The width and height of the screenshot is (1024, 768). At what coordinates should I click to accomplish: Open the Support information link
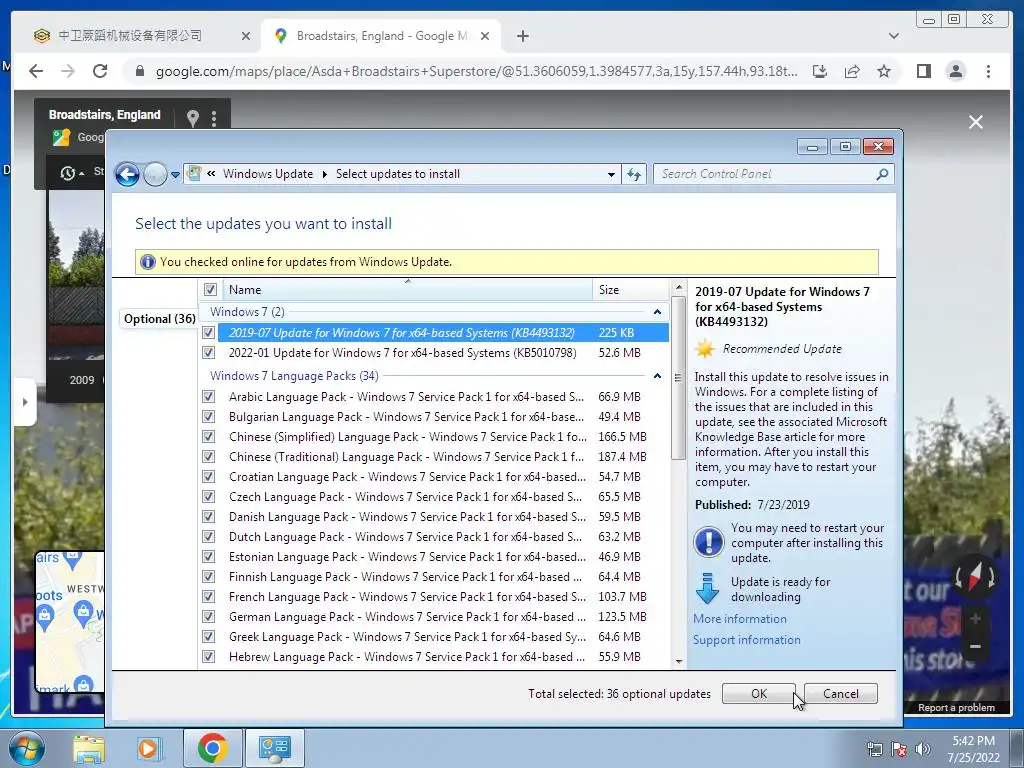746,640
